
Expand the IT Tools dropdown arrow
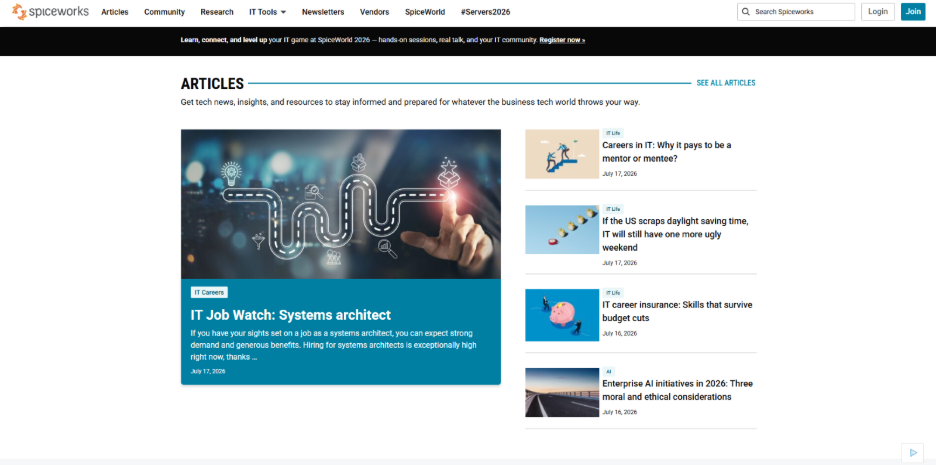[x=283, y=12]
